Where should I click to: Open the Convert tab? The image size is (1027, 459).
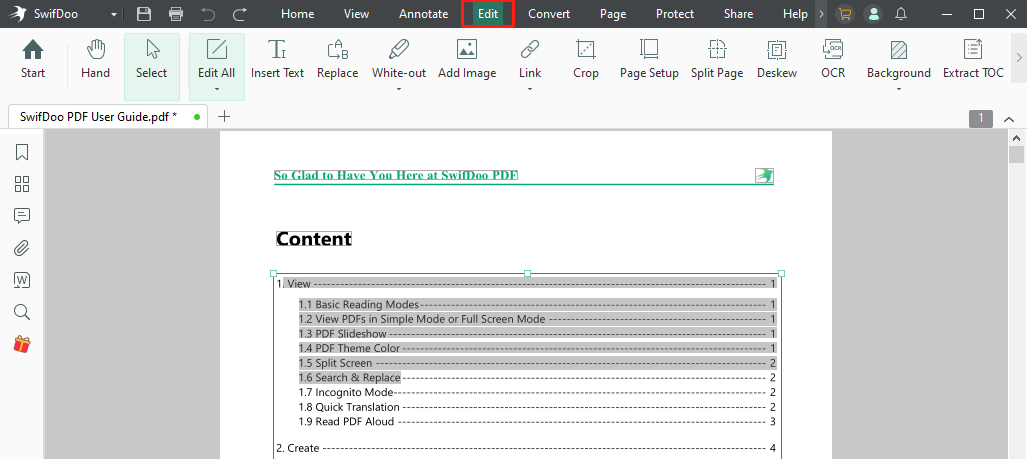point(549,14)
